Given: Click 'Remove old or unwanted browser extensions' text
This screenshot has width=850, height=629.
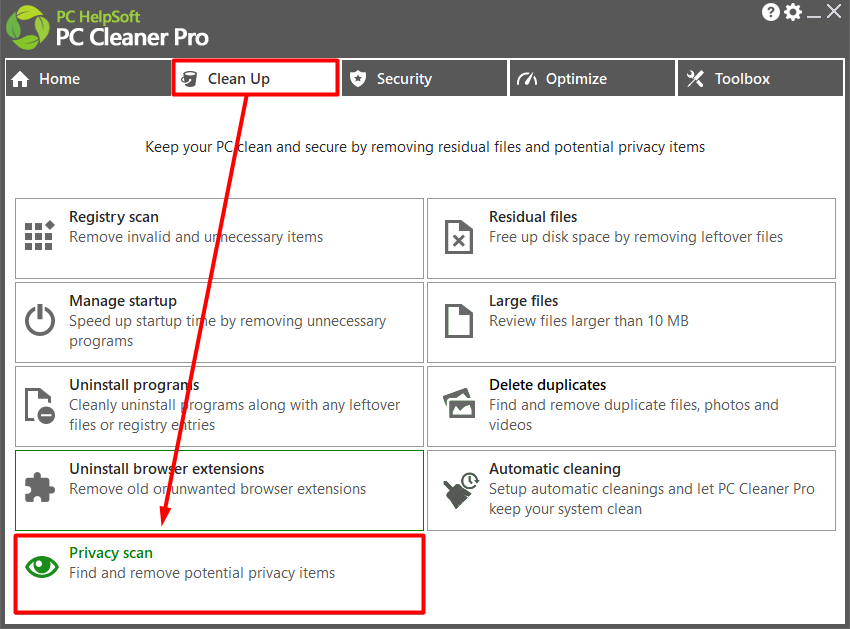Looking at the screenshot, I should tap(218, 489).
